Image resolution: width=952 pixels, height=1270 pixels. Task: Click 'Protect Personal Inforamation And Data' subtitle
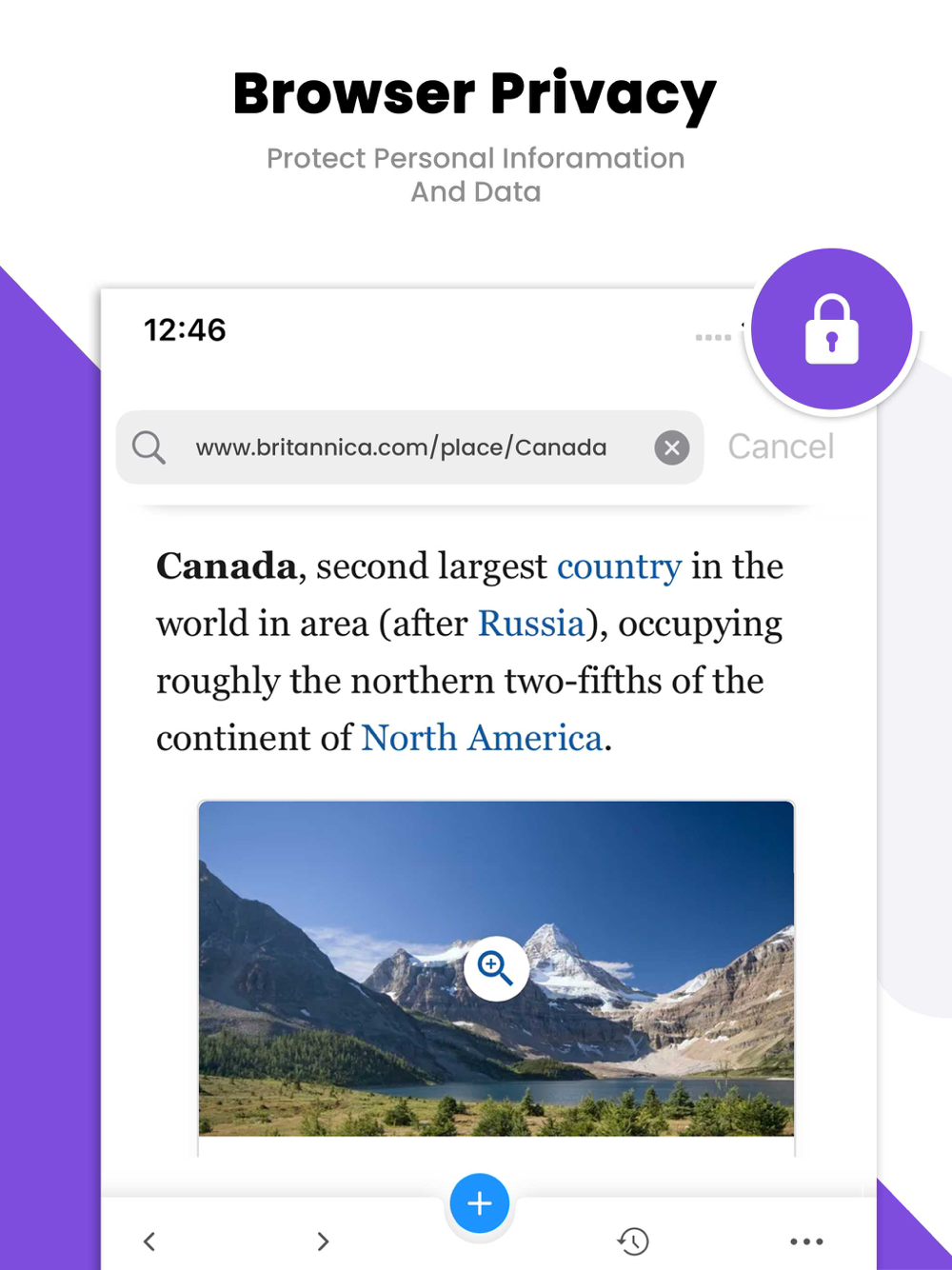476,175
